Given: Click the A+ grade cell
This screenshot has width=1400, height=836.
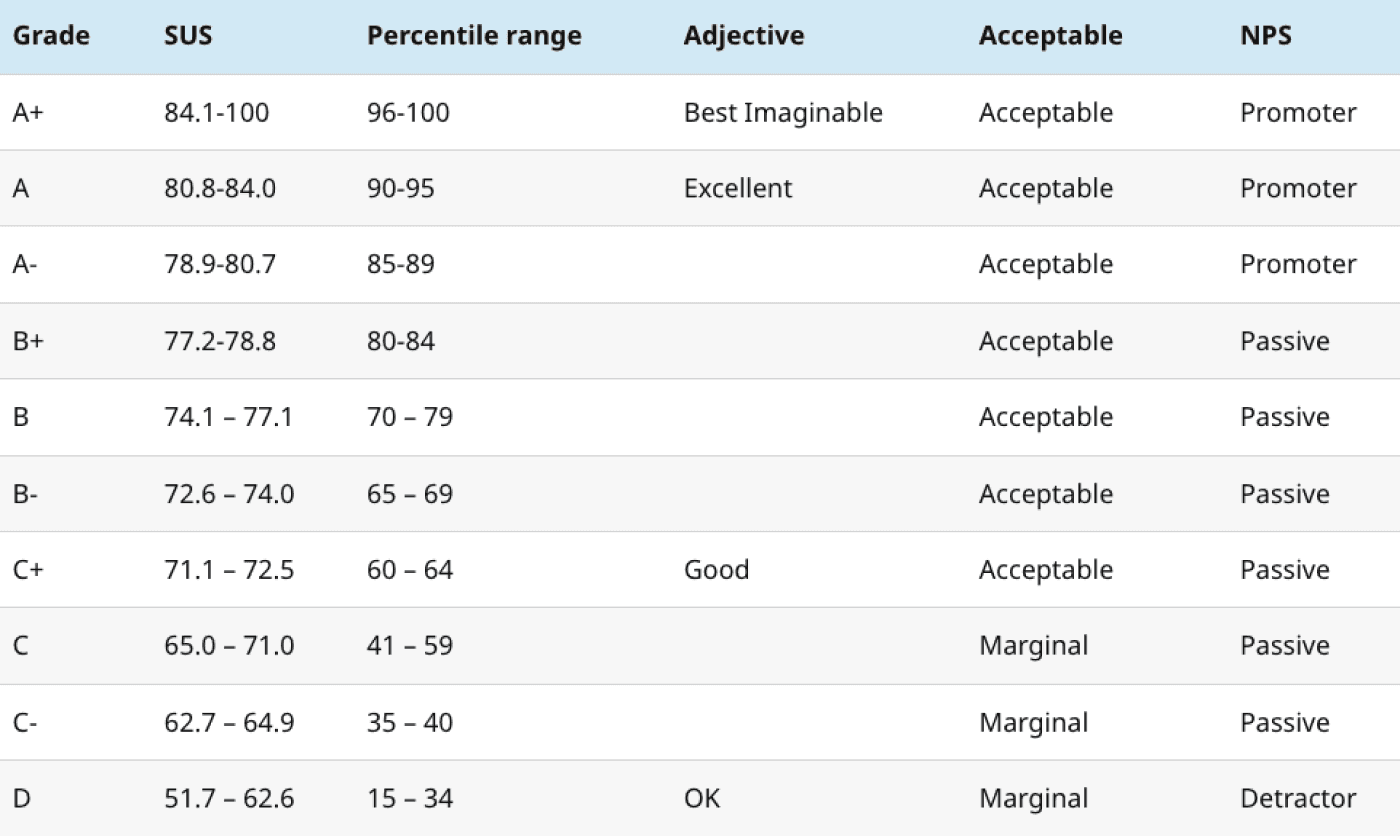Looking at the screenshot, I should 30,112.
